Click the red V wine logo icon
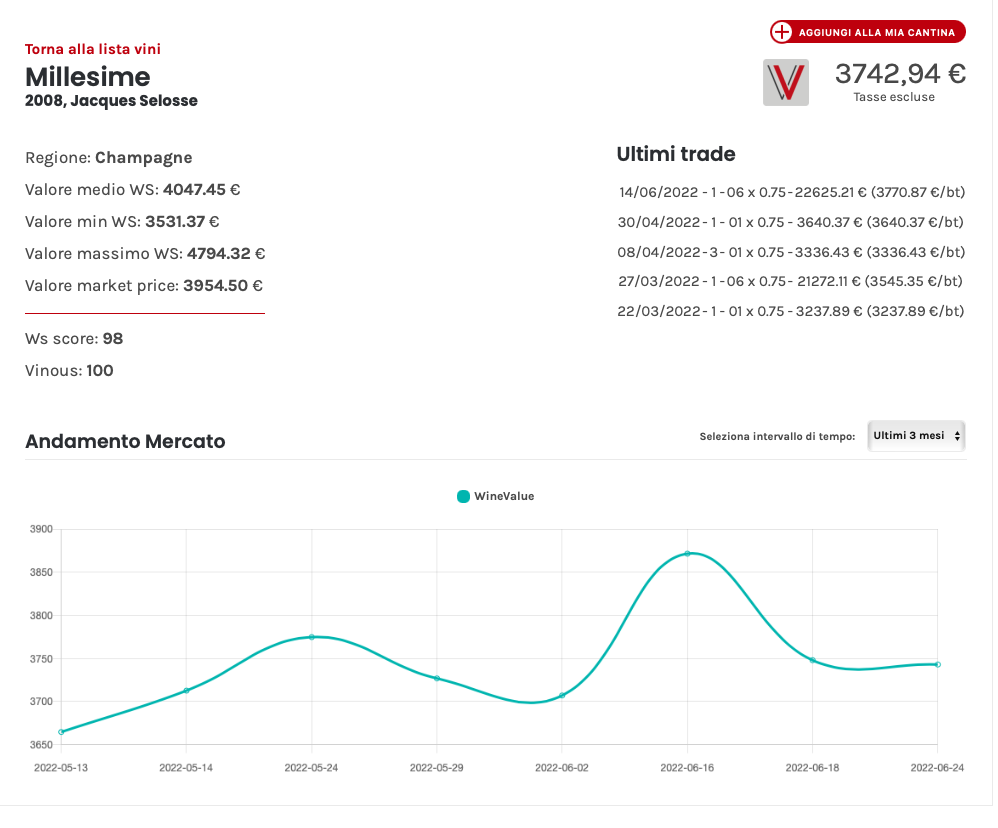 pos(786,83)
